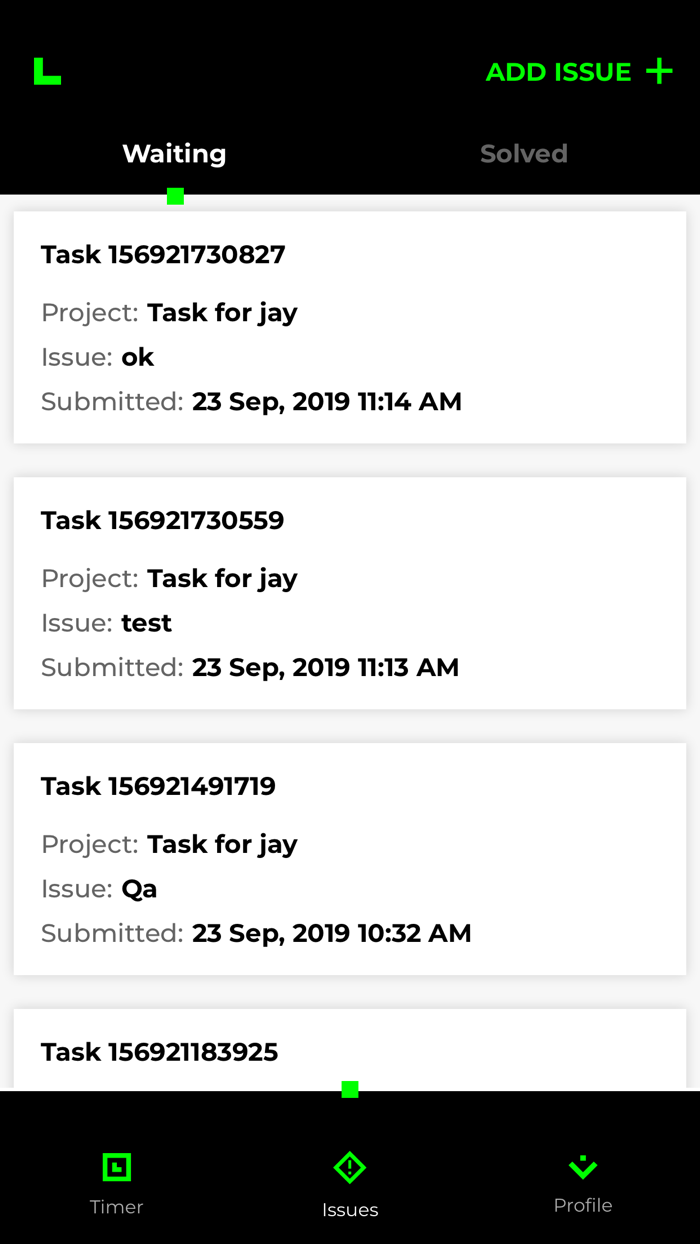This screenshot has height=1244, width=700.
Task: Select the issue card labeled 'ok'
Action: pos(138,357)
